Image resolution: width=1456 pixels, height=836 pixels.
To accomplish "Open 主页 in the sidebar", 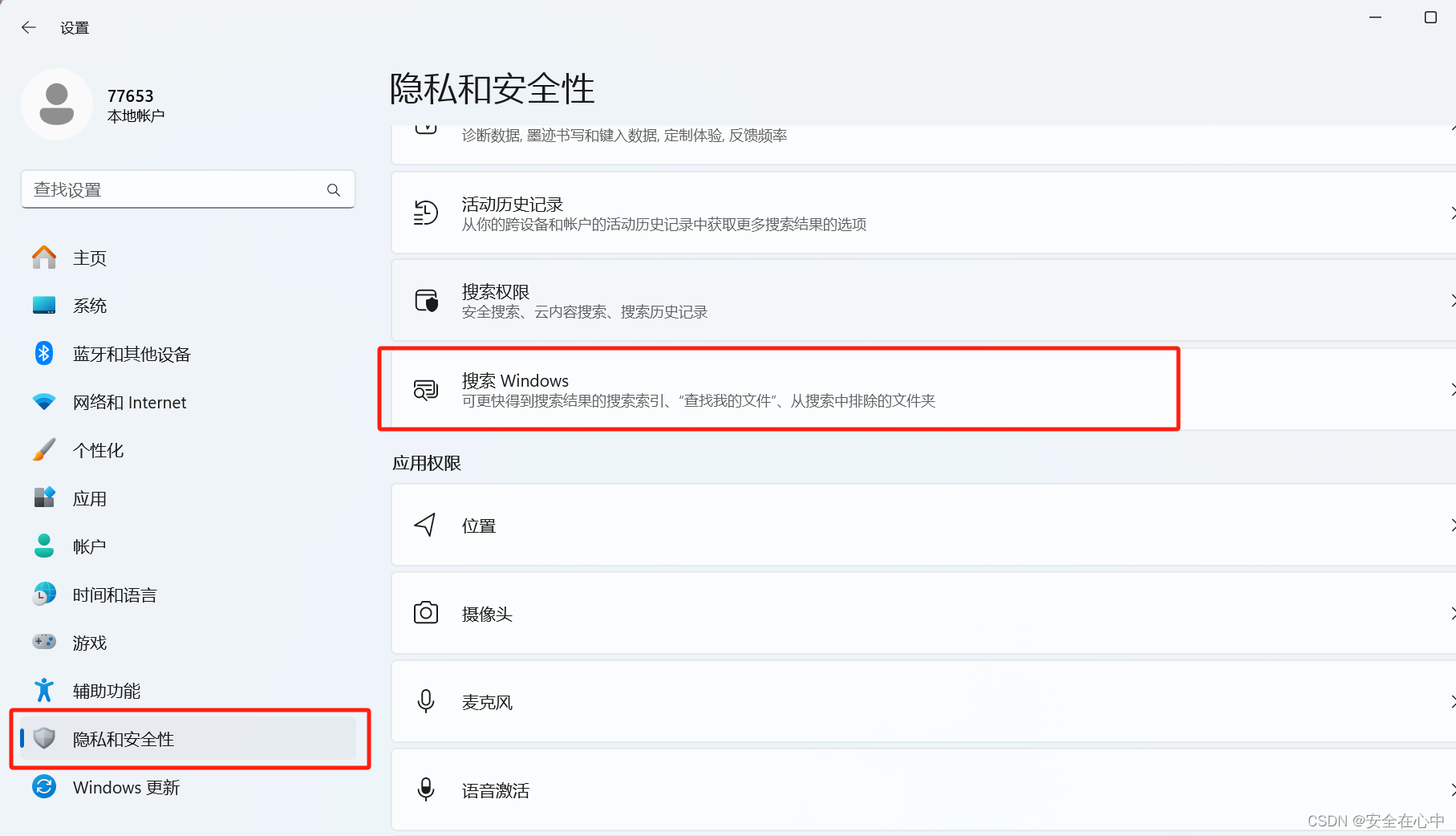I will [x=189, y=258].
